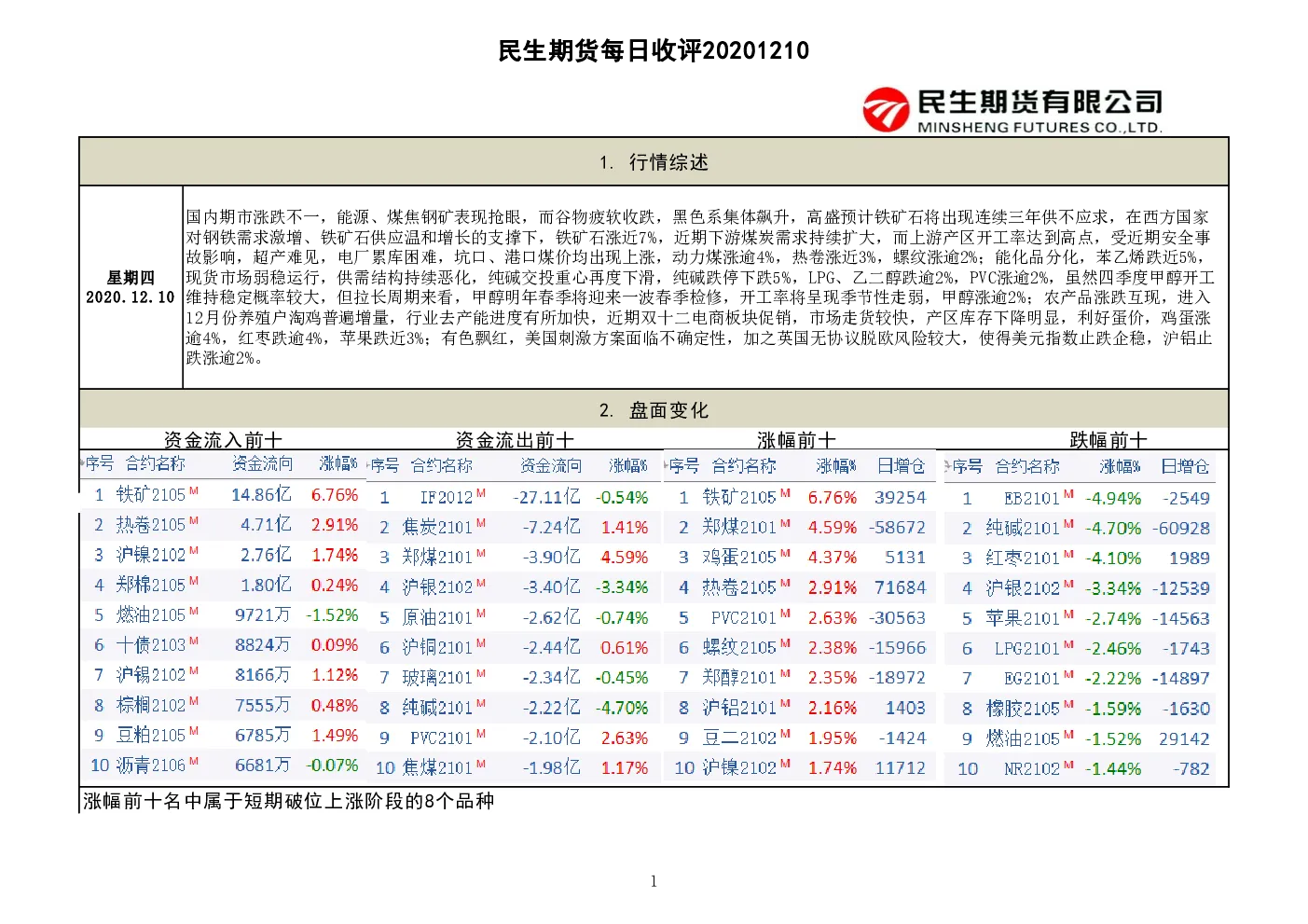1308x924 pixels.
Task: Click contract 焦炭2101
Action: 437,528
